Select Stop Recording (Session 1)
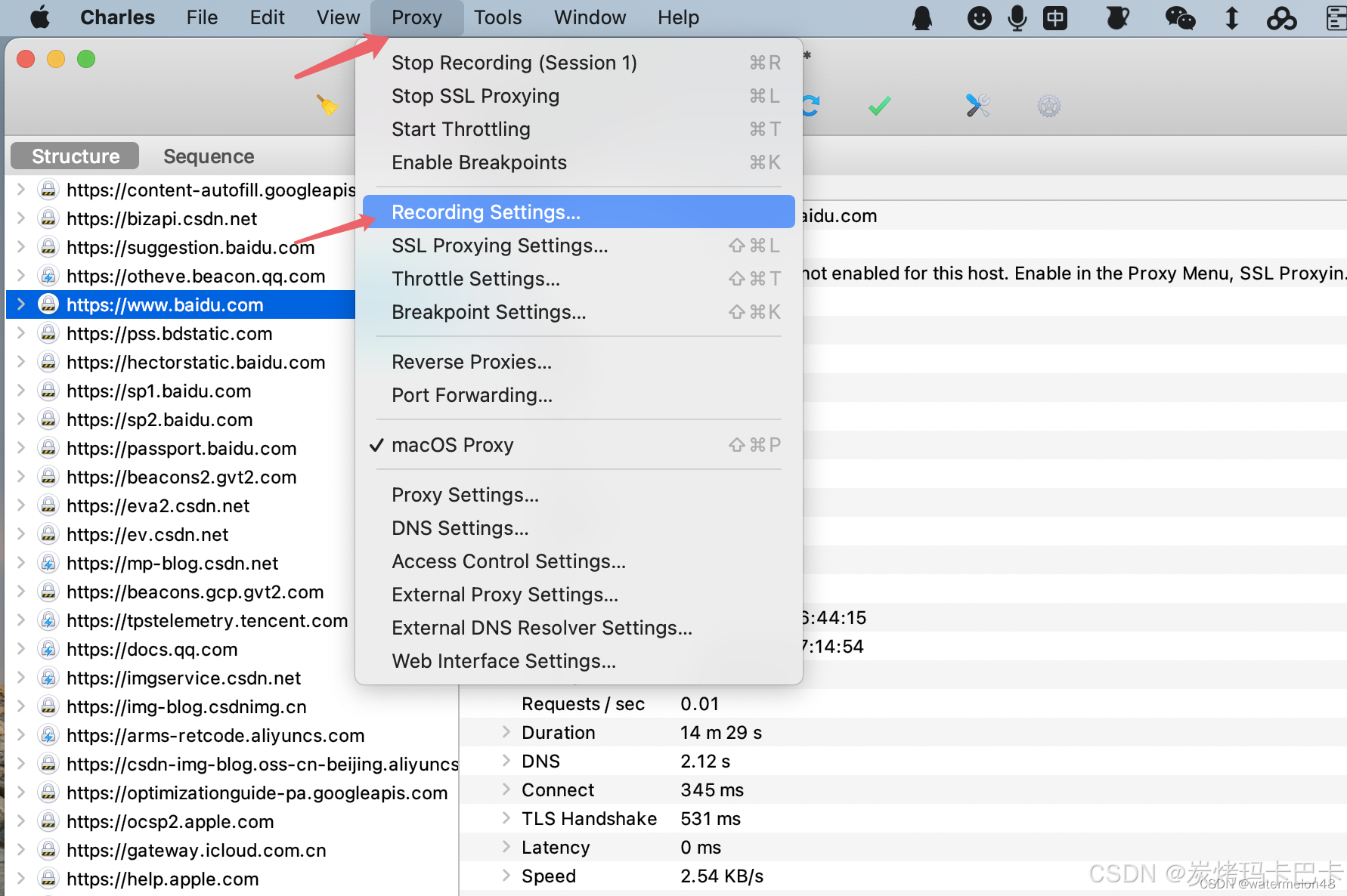Image resolution: width=1347 pixels, height=896 pixels. click(578, 63)
